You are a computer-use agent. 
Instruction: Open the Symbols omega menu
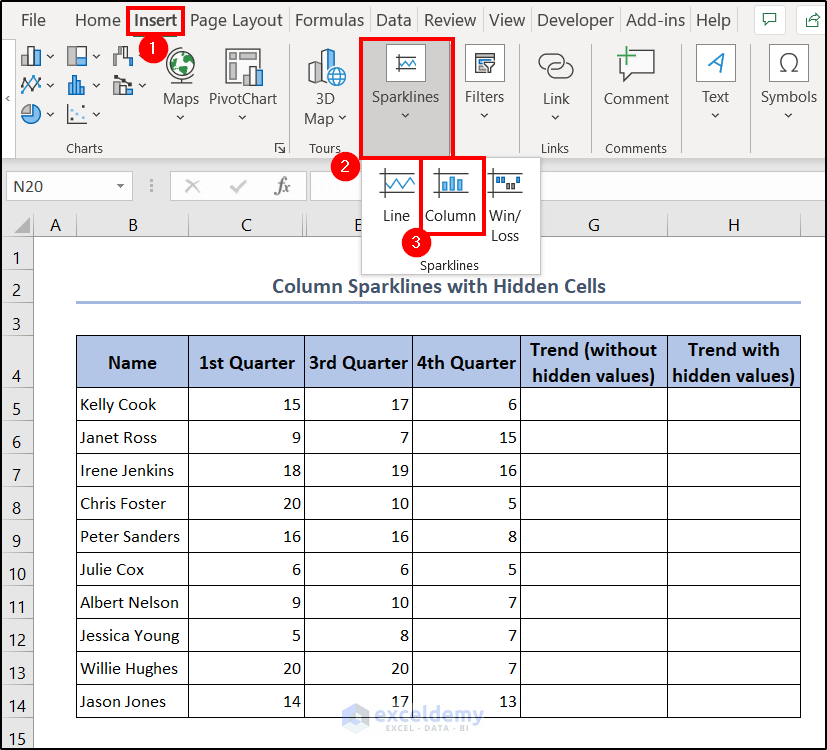coord(788,78)
